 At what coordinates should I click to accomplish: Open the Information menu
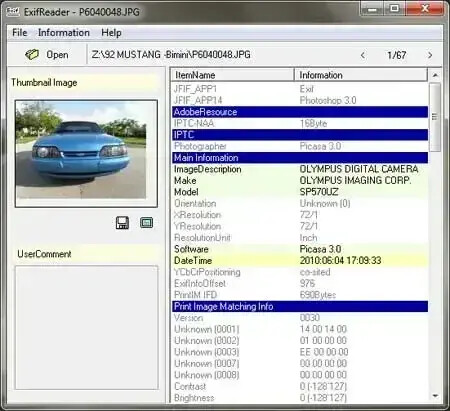[64, 33]
